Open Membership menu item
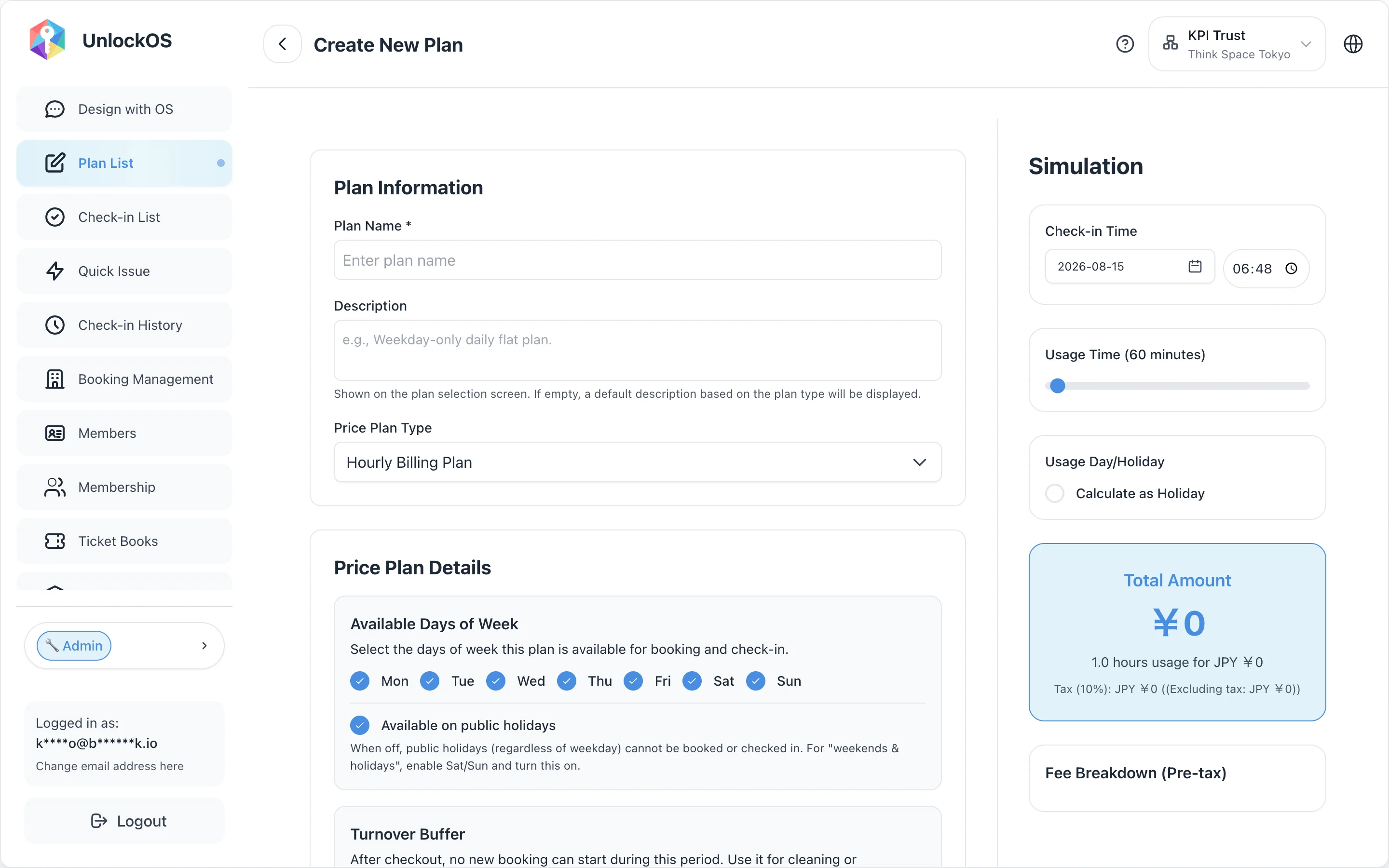The width and height of the screenshot is (1389, 868). click(124, 487)
